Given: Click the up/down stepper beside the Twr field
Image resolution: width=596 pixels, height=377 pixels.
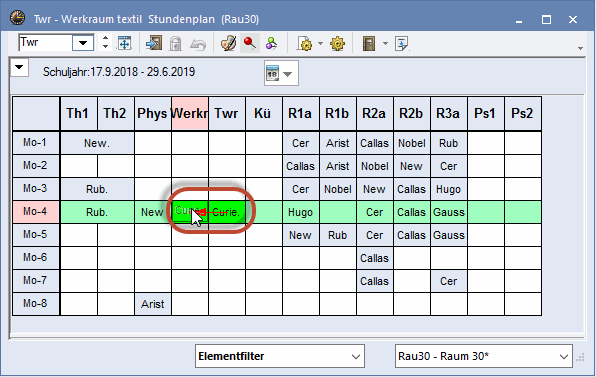Looking at the screenshot, I should click(105, 43).
